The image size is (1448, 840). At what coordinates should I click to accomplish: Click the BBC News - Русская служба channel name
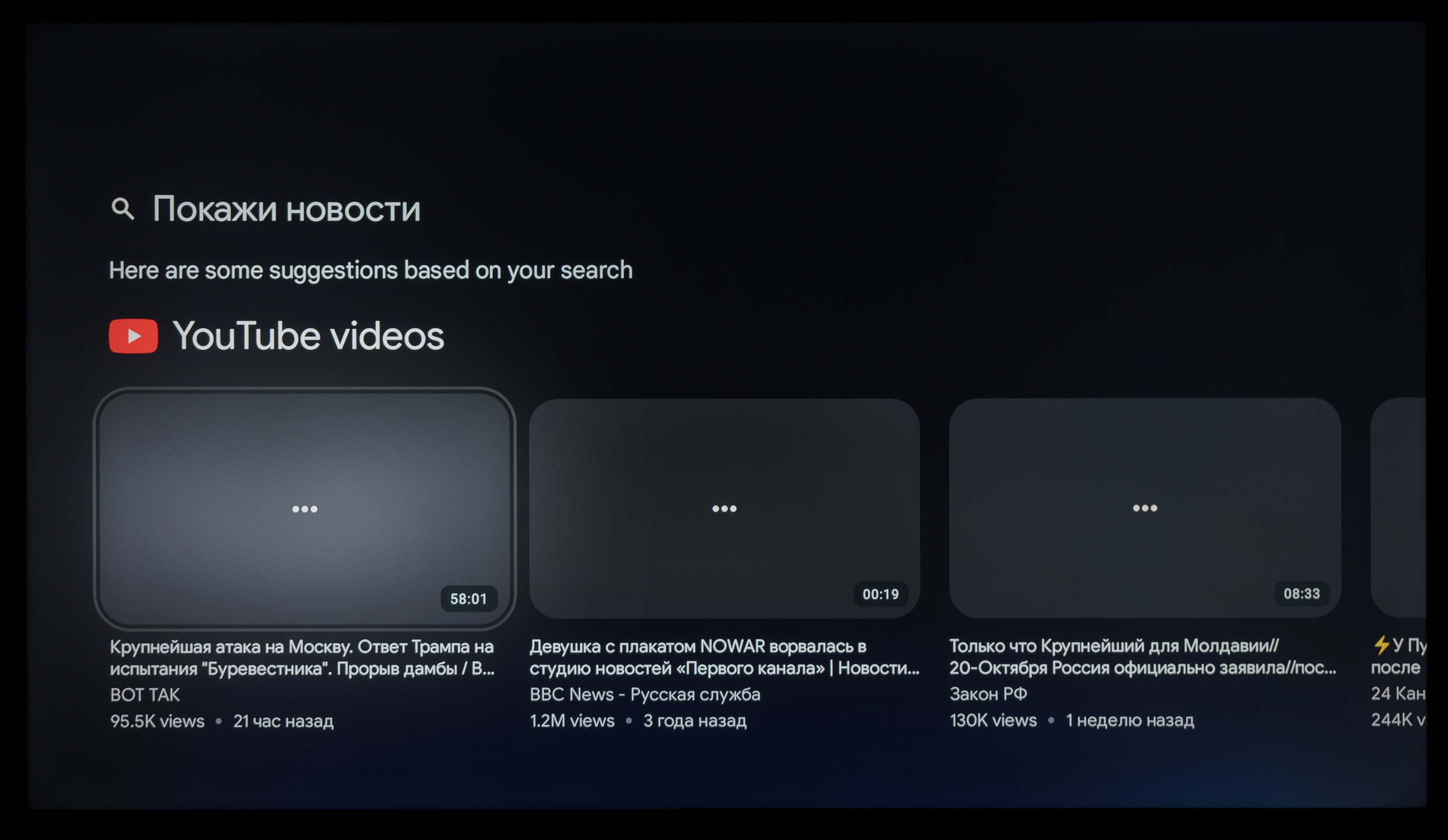point(645,694)
